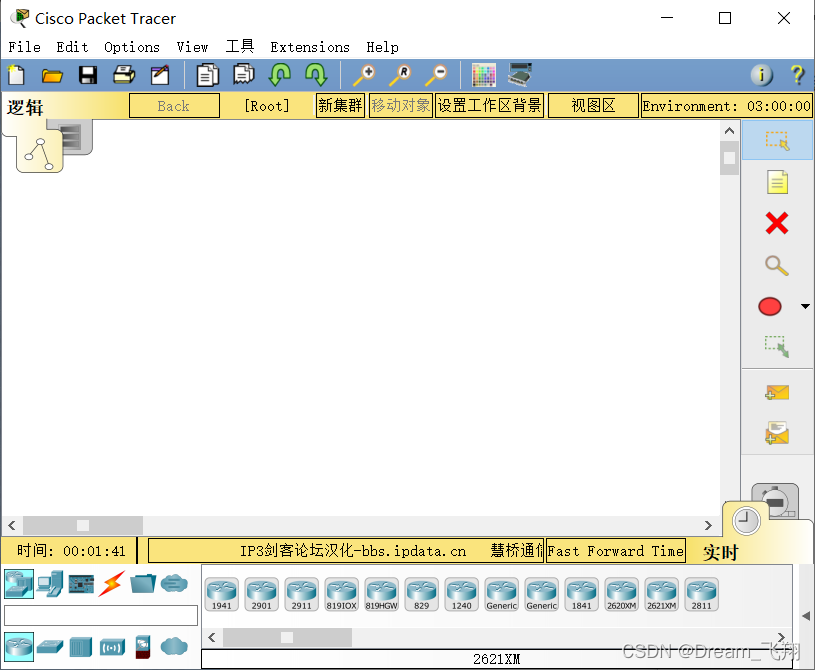Click the Environment 03:00:00 button
Image resolution: width=815 pixels, height=670 pixels.
(x=727, y=106)
